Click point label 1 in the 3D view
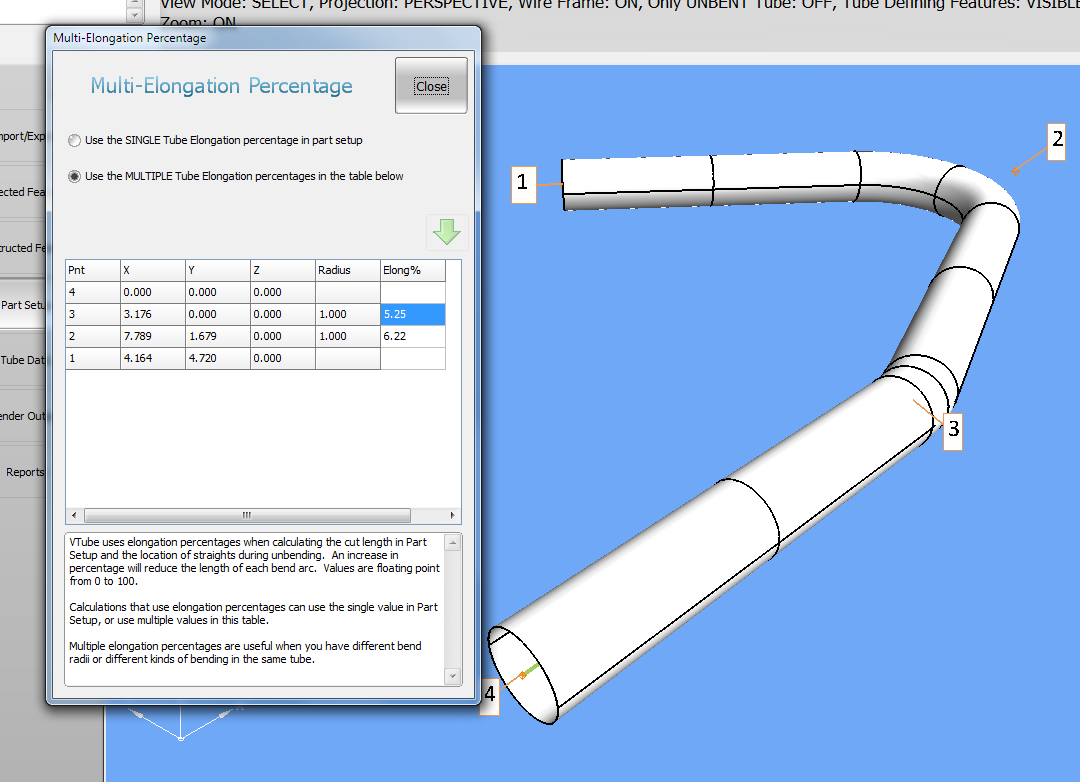 point(522,183)
